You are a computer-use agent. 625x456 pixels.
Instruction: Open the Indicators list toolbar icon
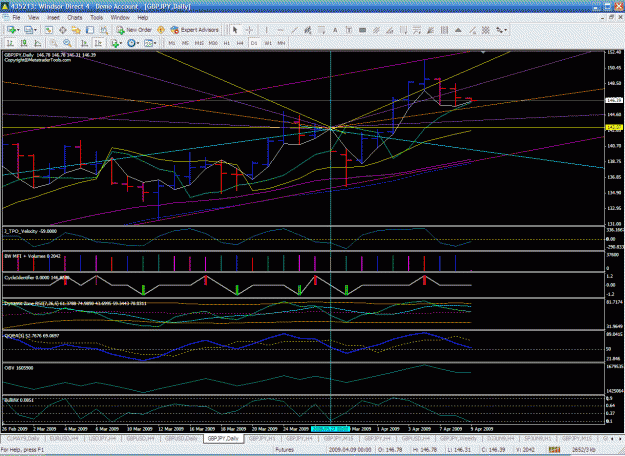pyautogui.click(x=115, y=43)
